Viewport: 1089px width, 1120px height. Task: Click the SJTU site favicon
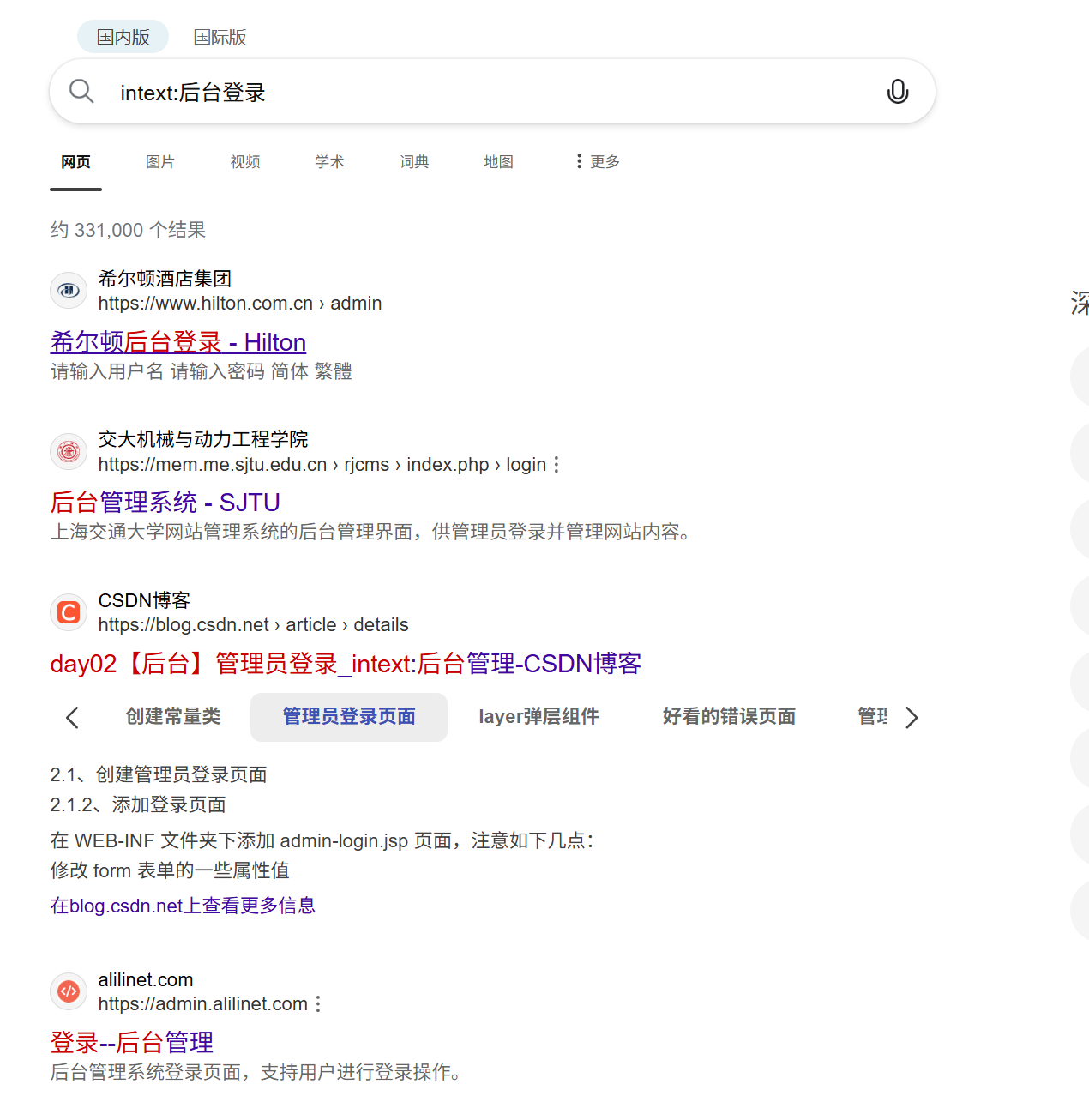coord(69,451)
